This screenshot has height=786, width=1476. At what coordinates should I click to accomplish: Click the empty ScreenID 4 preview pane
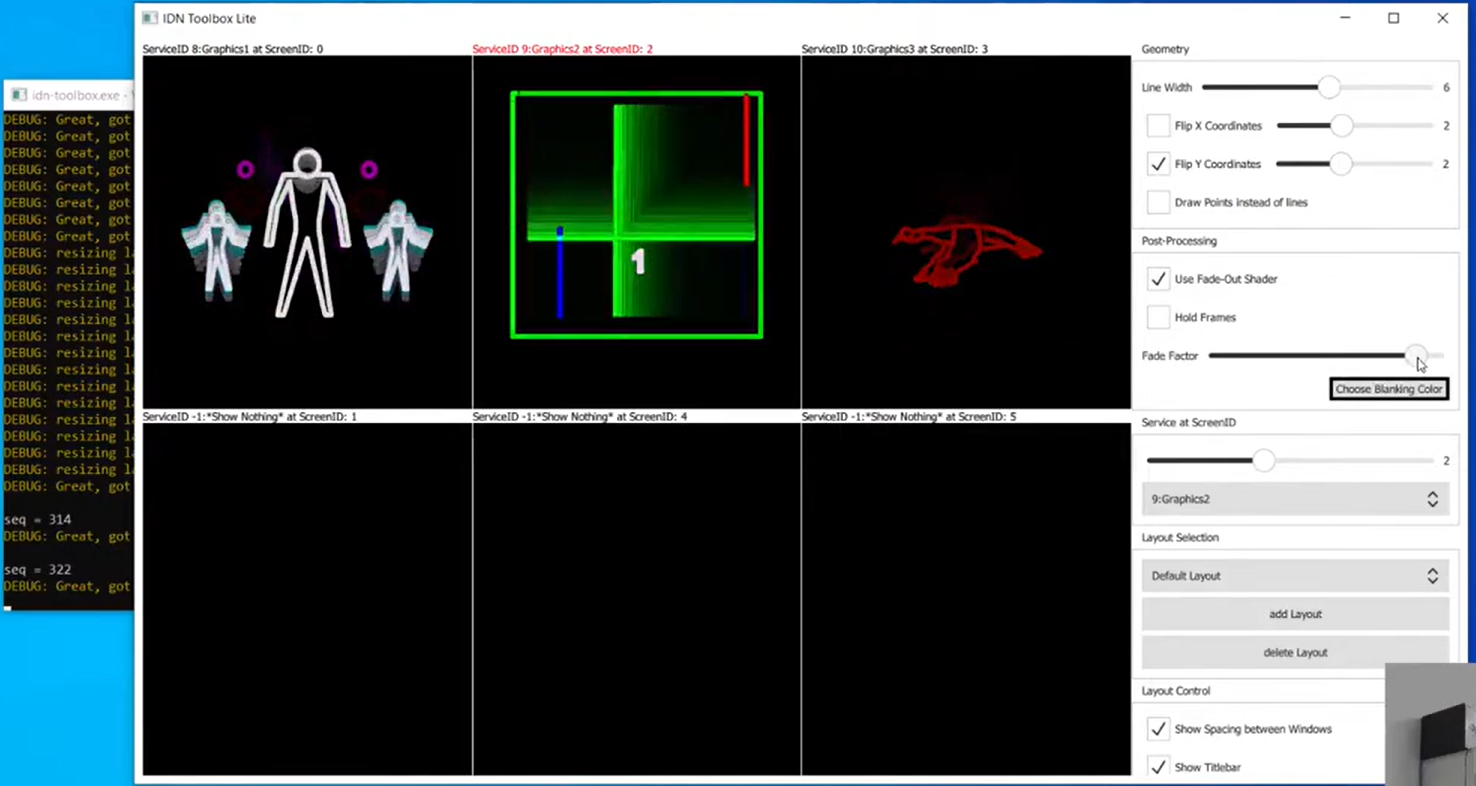point(637,598)
